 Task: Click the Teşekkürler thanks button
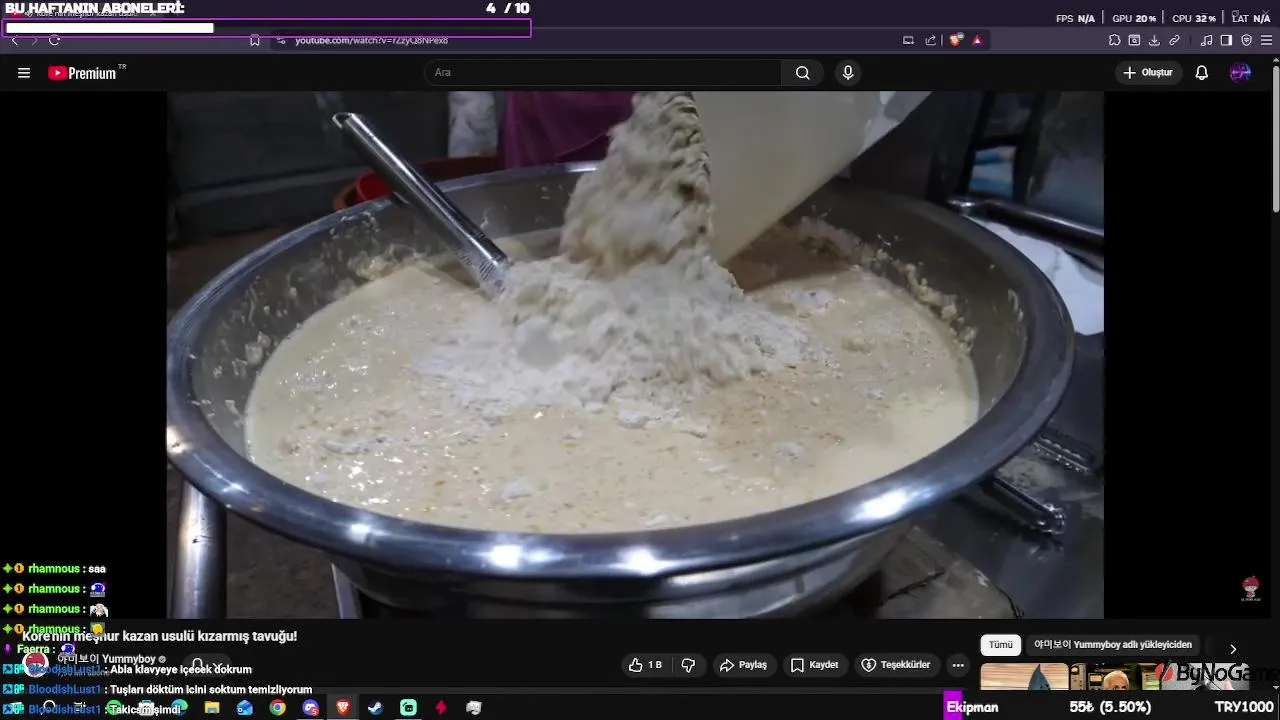tap(897, 665)
